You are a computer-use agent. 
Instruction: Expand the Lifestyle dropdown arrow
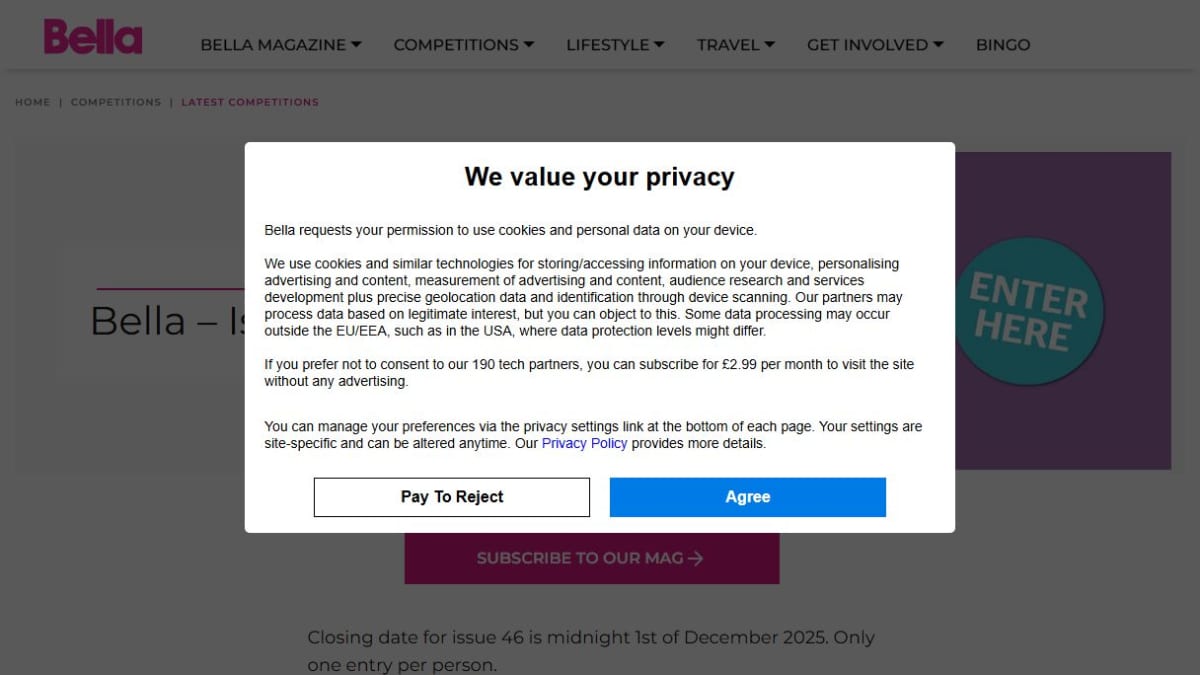point(659,45)
